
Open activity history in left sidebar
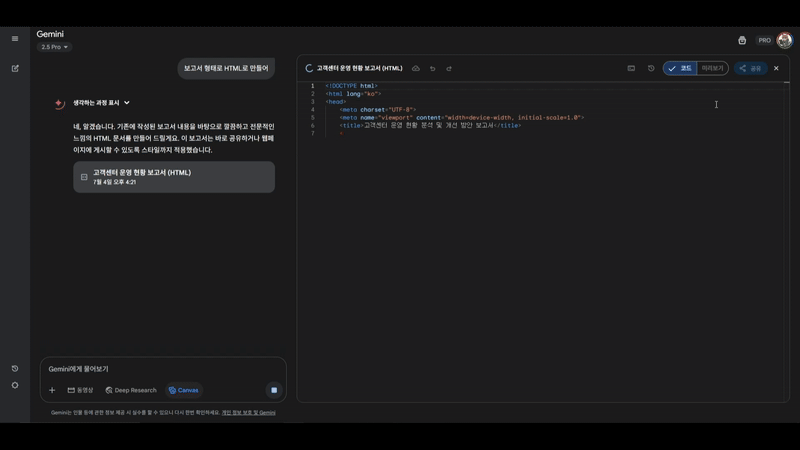coord(15,369)
